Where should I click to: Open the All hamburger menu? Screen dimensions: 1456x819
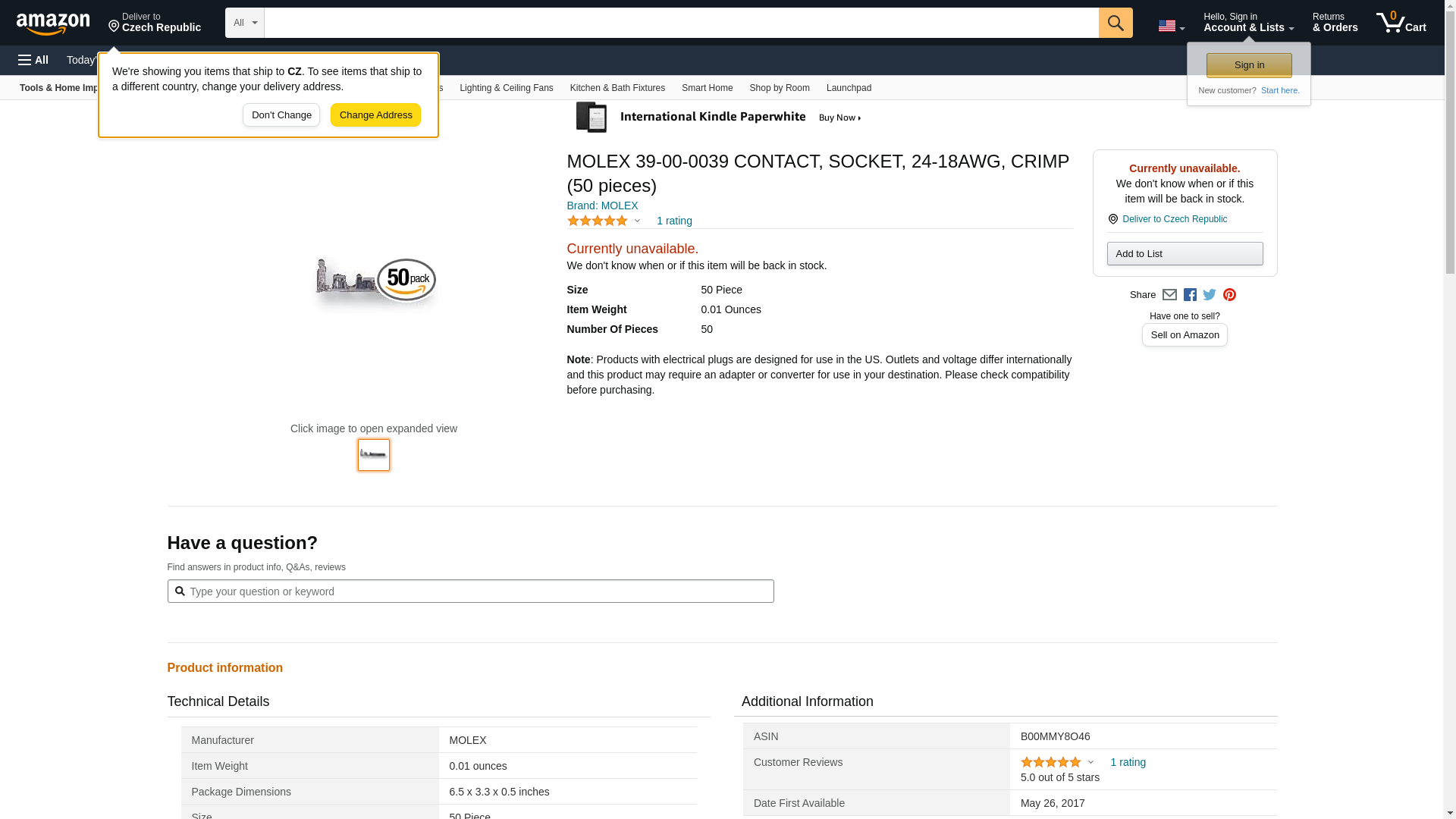[x=33, y=60]
